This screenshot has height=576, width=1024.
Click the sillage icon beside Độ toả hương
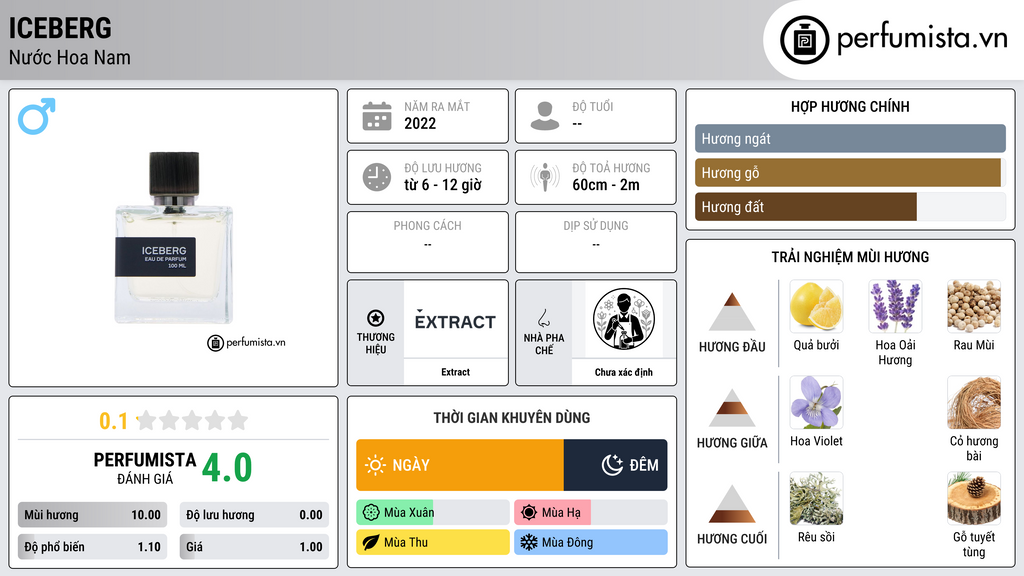tap(545, 177)
